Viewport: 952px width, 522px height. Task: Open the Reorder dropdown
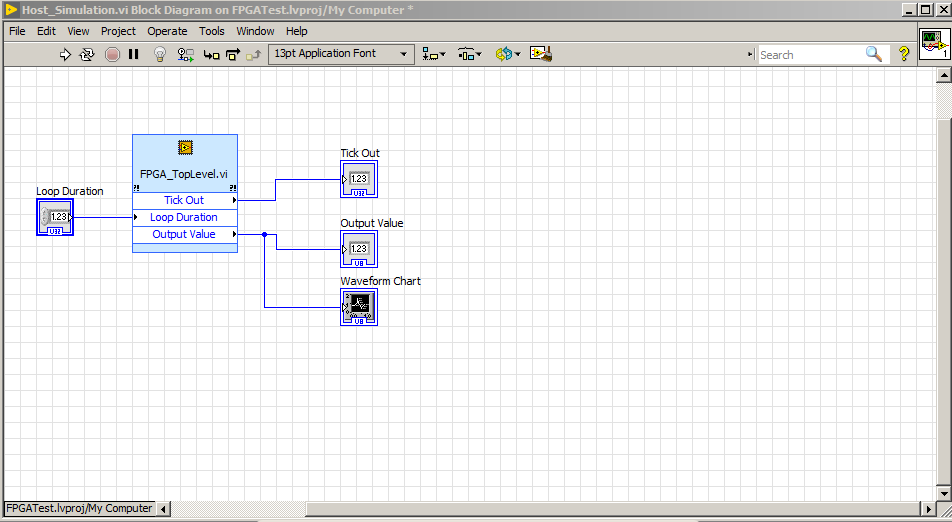click(507, 54)
